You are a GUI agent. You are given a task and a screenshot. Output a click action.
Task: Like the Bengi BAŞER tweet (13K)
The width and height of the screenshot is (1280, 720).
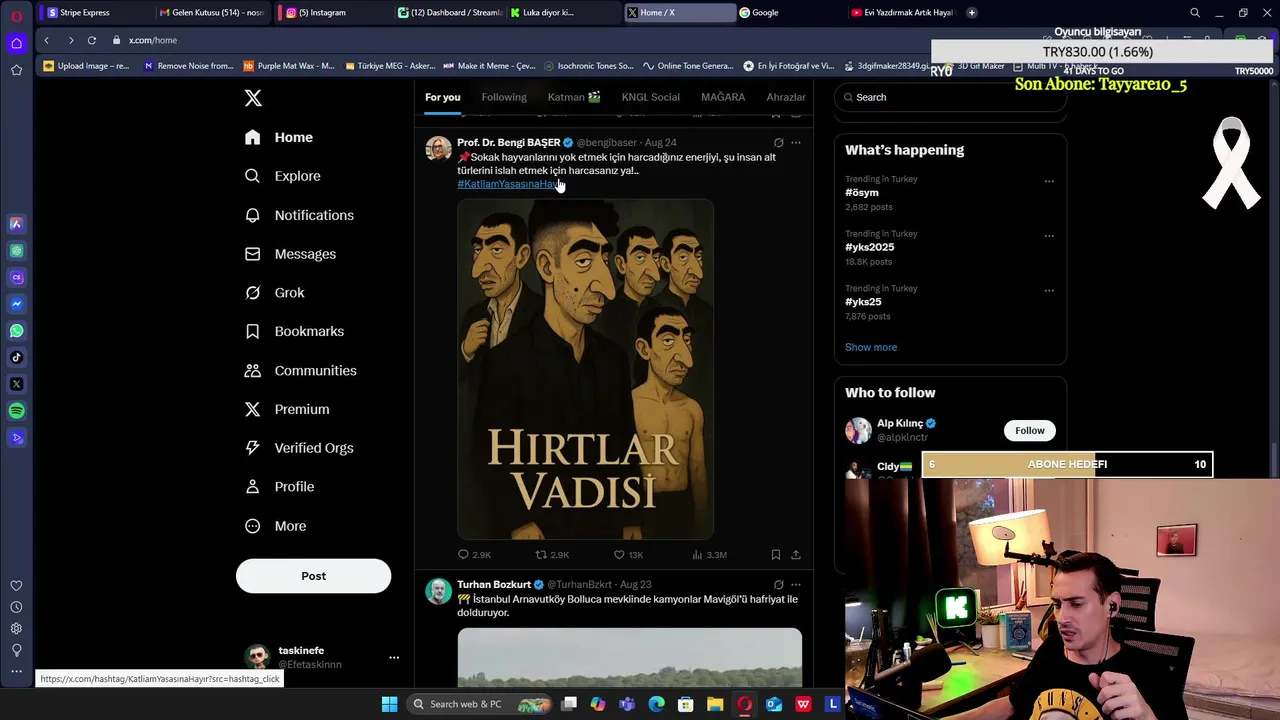coord(628,555)
